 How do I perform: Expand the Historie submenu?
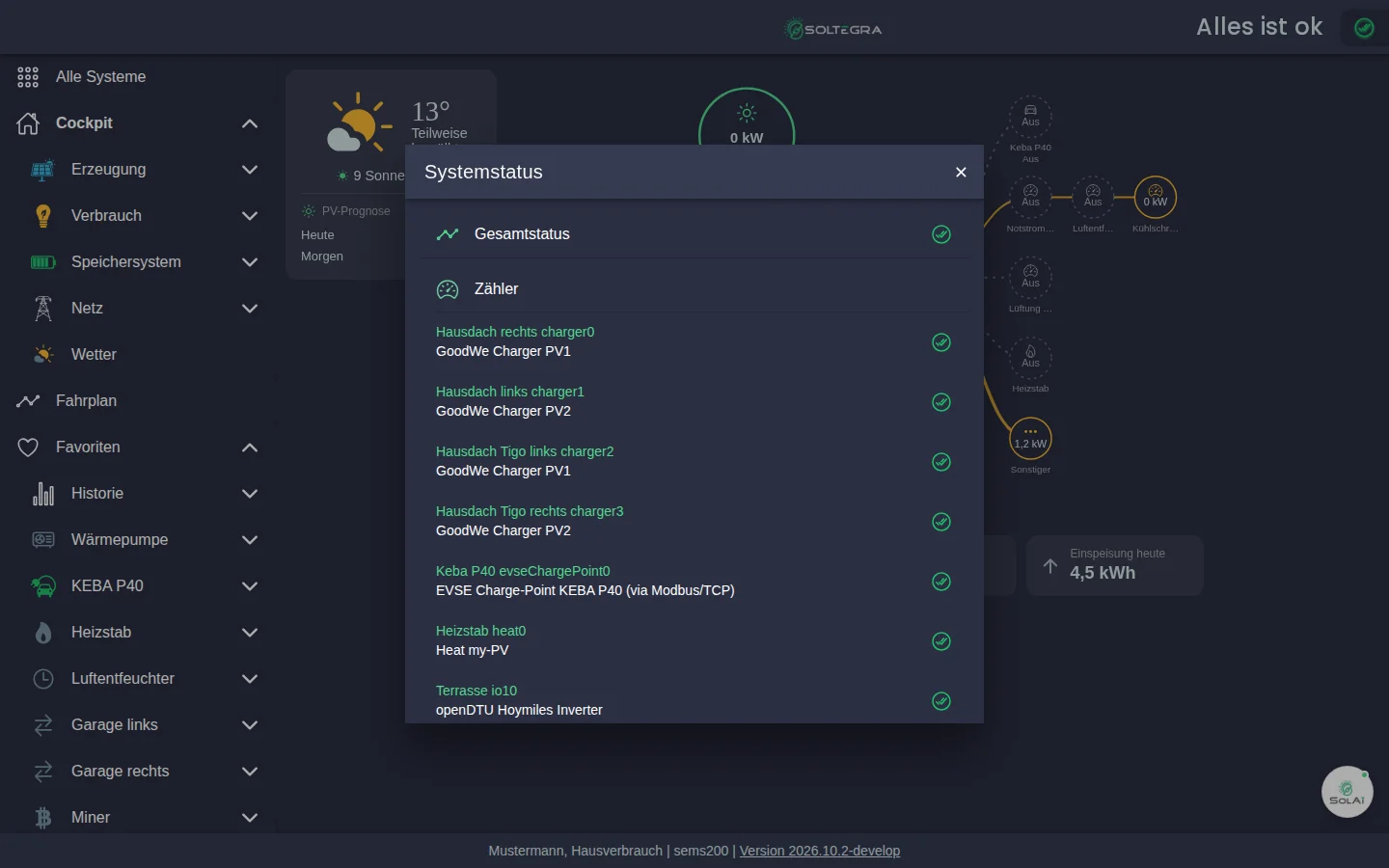coord(250,494)
